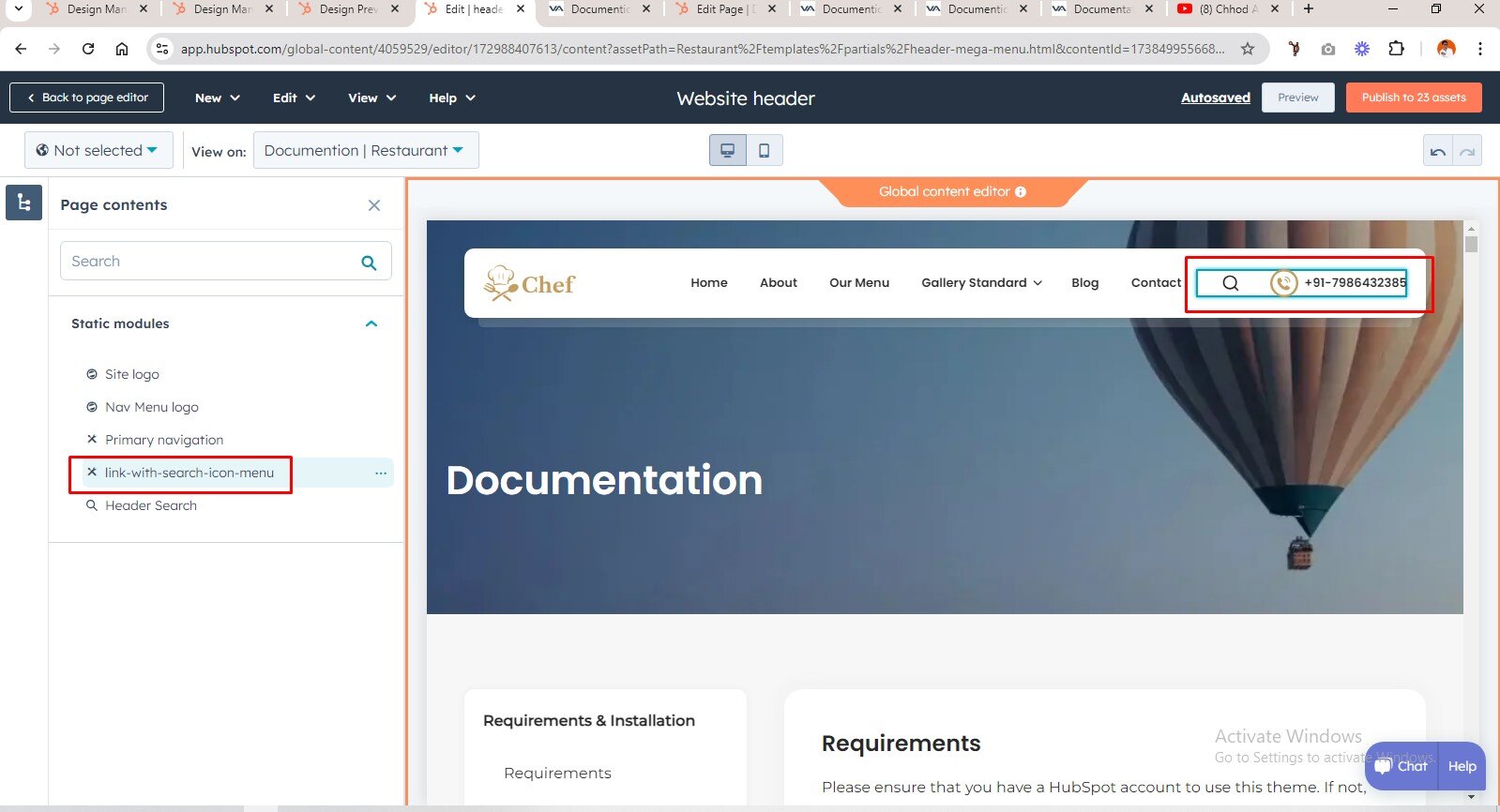The width and height of the screenshot is (1500, 812).
Task: Click the Page contents search input field
Action: (x=206, y=262)
